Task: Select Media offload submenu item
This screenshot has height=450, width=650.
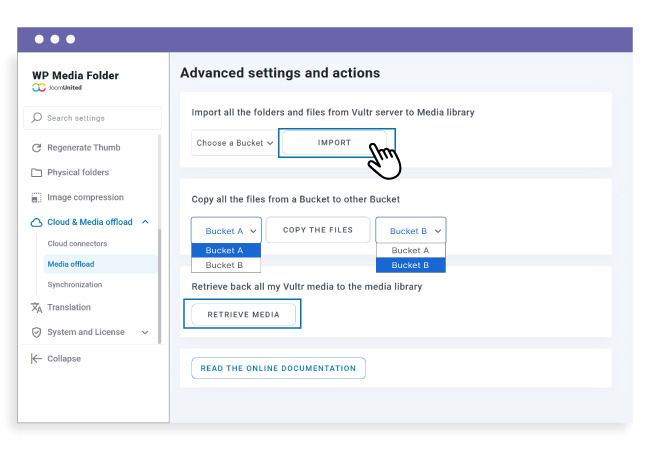Action: point(100,264)
